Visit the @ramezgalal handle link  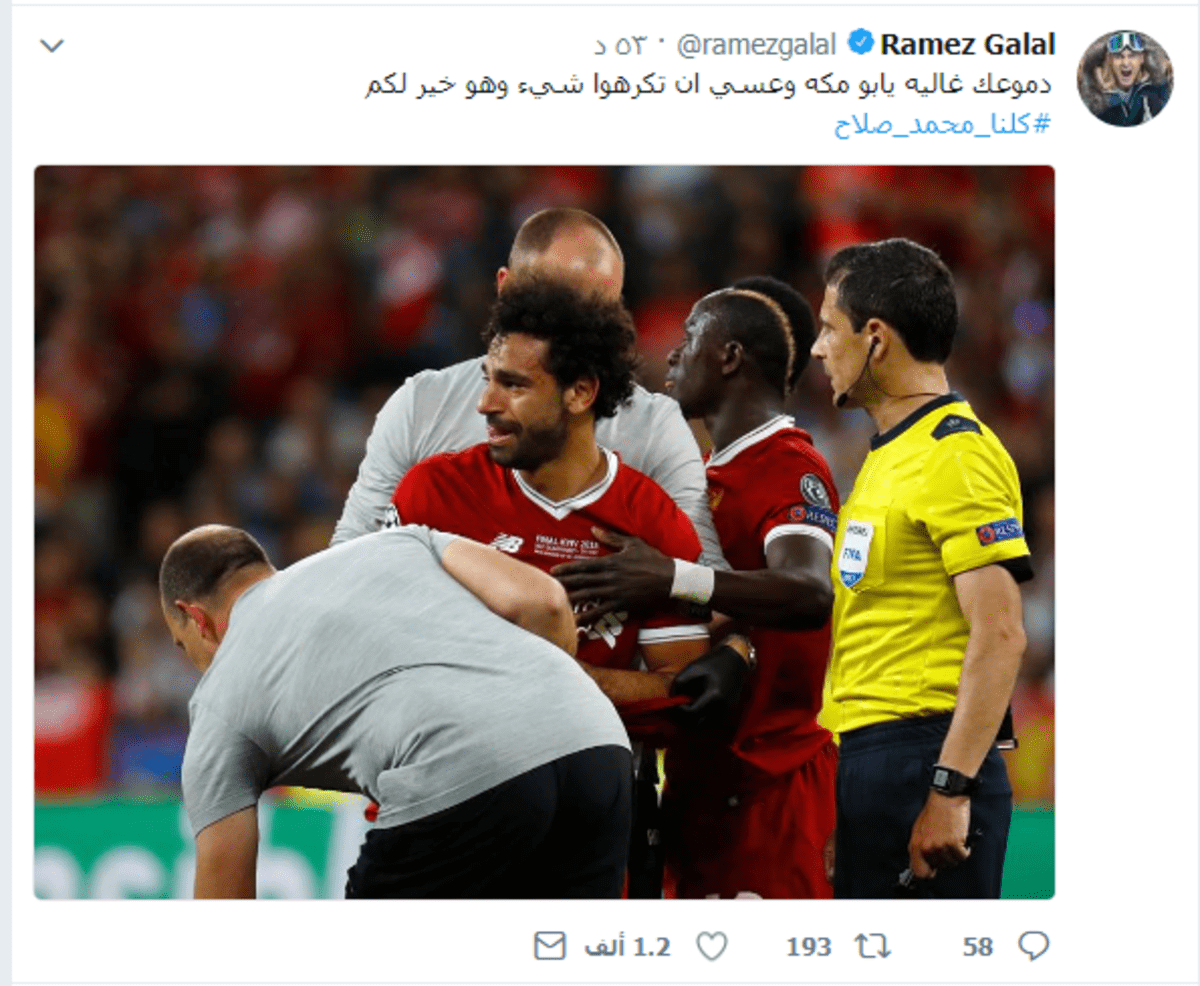756,45
